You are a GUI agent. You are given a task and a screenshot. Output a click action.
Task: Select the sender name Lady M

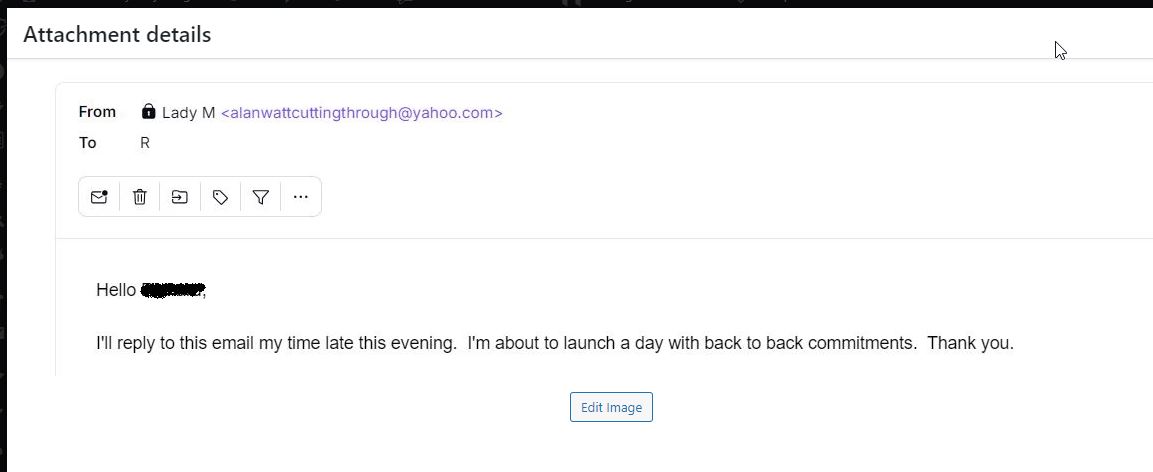click(x=188, y=113)
